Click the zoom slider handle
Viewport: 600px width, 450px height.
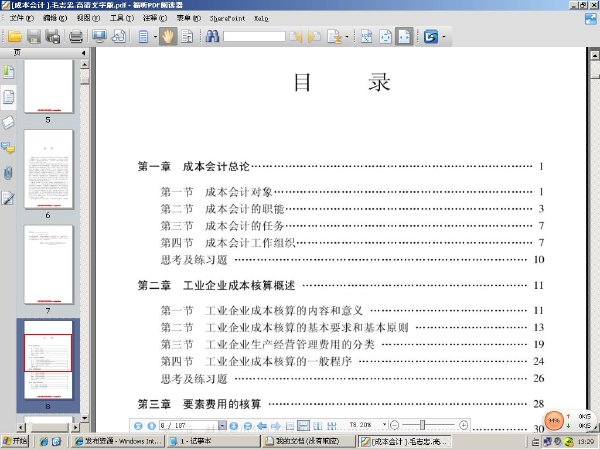pos(422,425)
